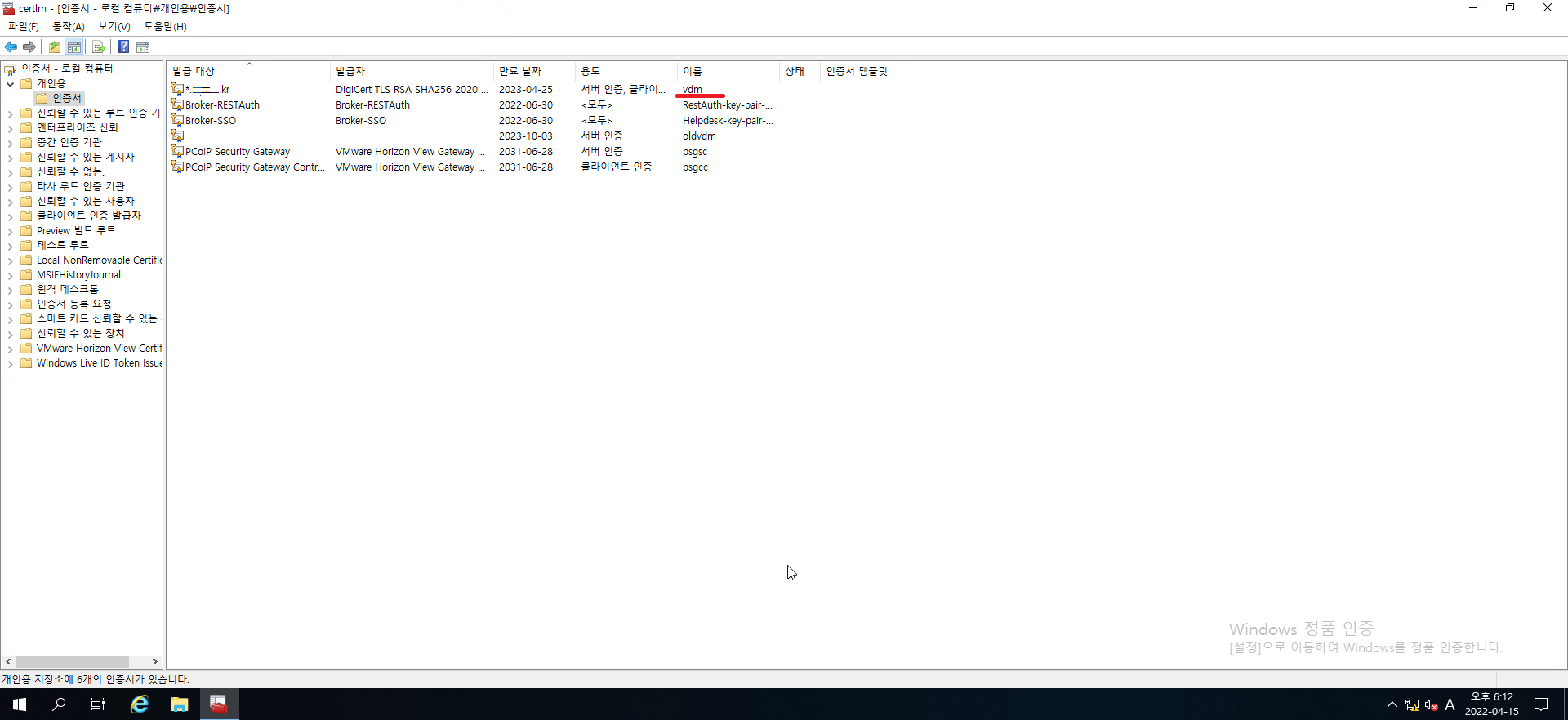The height and width of the screenshot is (720, 1568).
Task: Select 신뢰할 수 있는 사용자 tree item
Action: pos(86,201)
